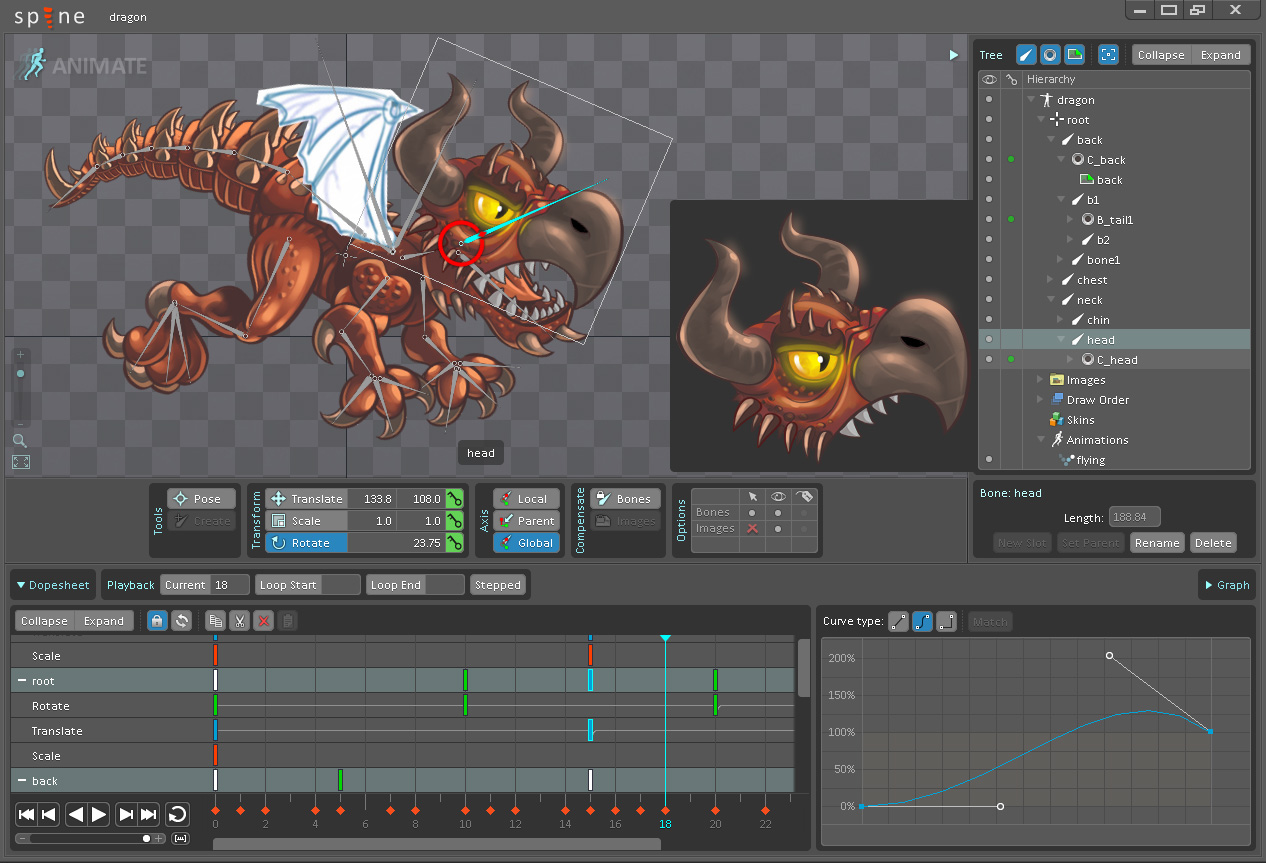
Task: Play animation forward
Action: pos(98,814)
